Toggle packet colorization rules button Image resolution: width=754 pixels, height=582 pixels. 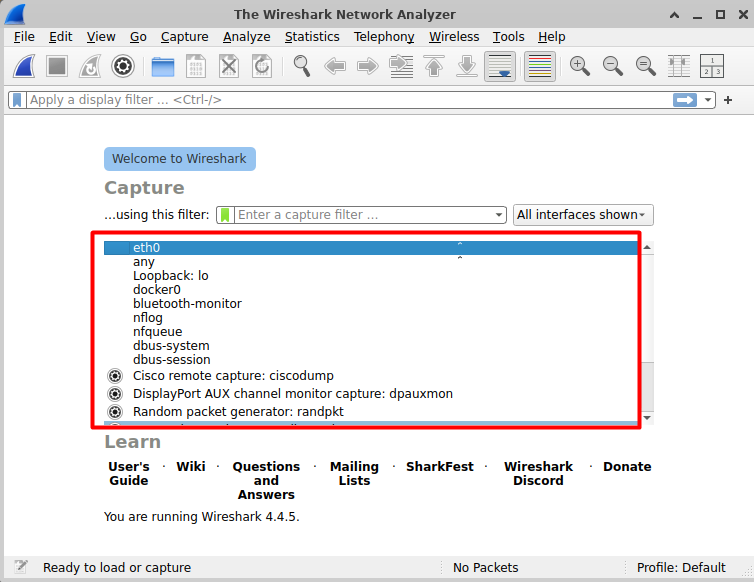pos(540,66)
